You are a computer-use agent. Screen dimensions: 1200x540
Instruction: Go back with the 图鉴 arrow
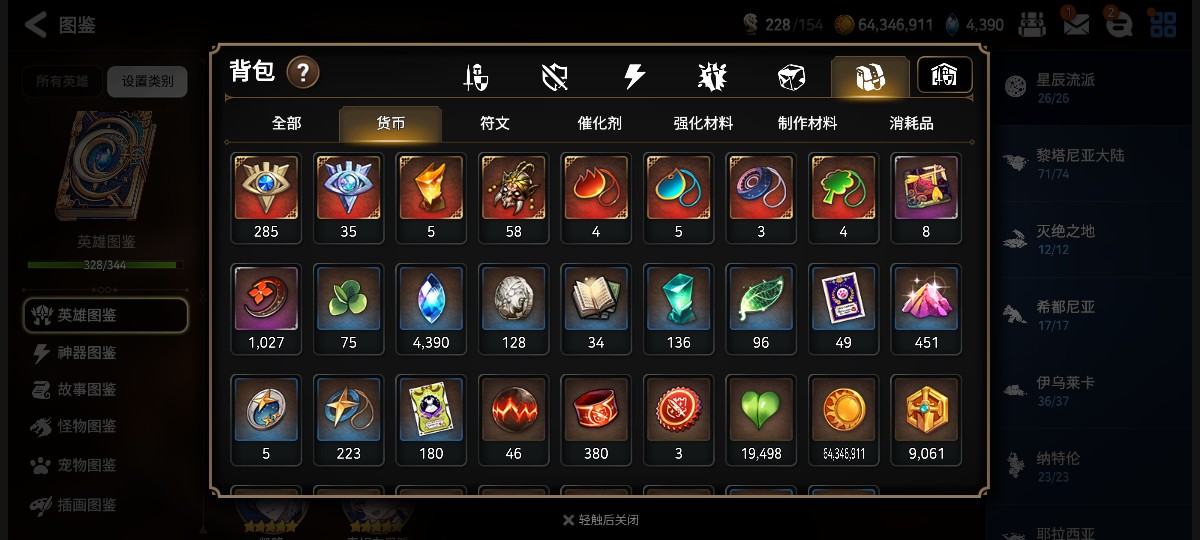tap(60, 25)
